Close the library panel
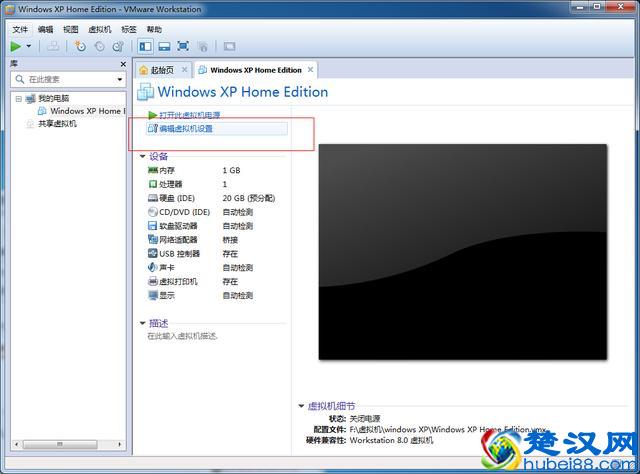 pos(123,64)
